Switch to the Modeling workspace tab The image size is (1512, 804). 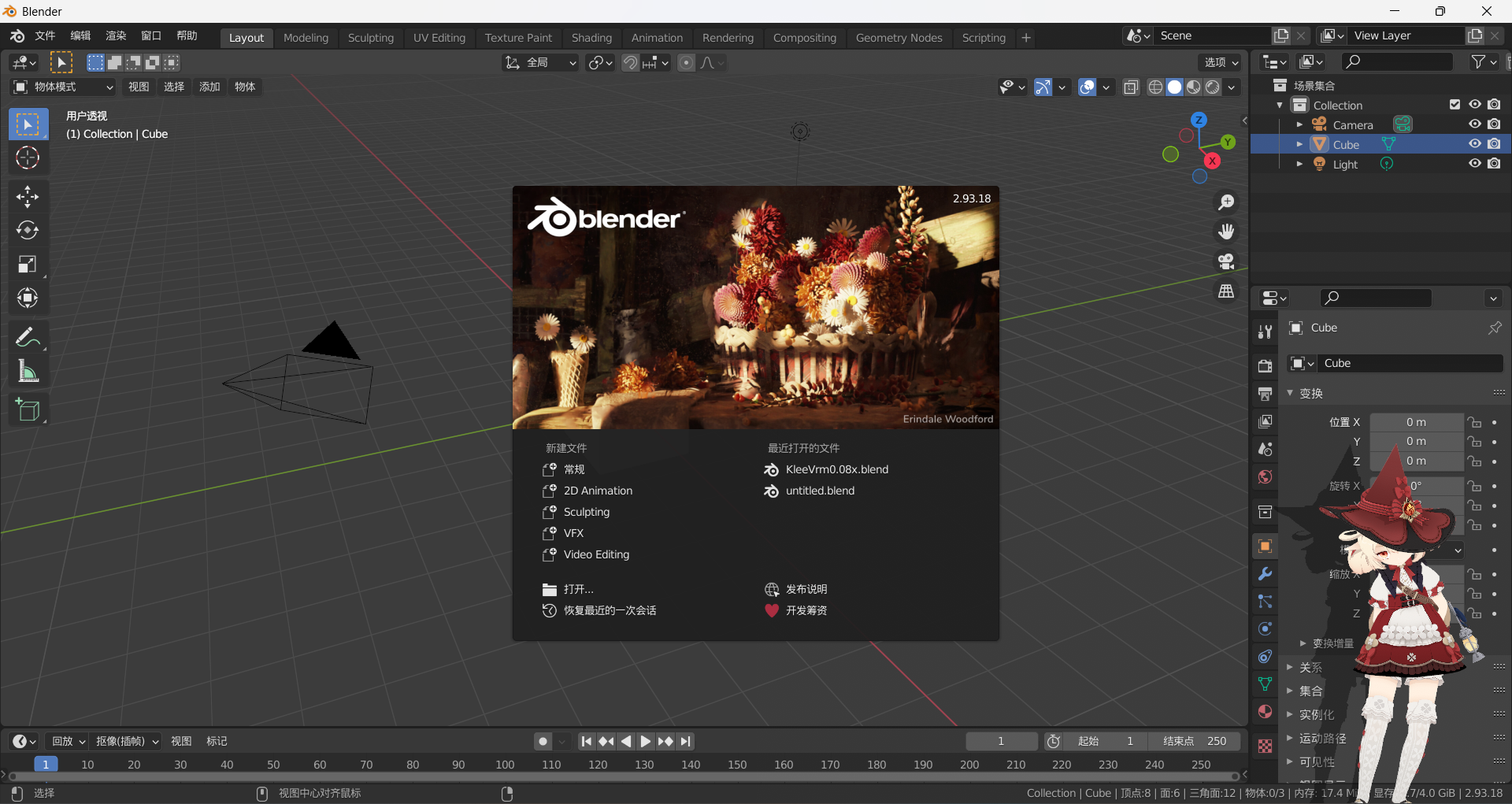[306, 38]
